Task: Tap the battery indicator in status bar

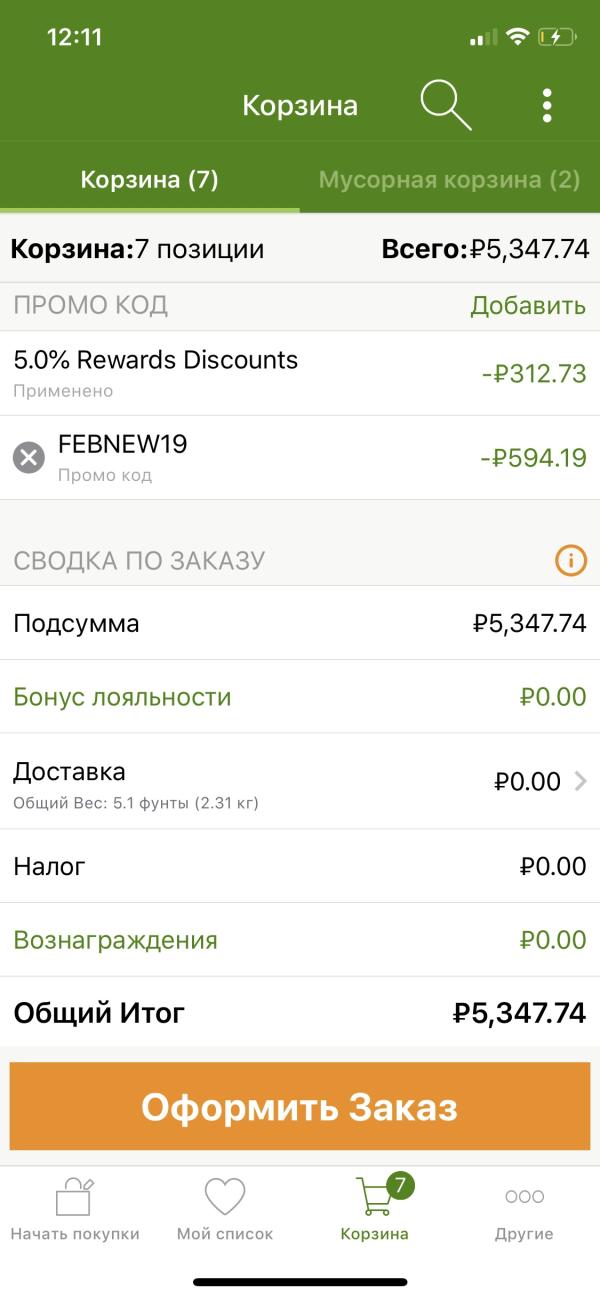Action: coord(557,38)
